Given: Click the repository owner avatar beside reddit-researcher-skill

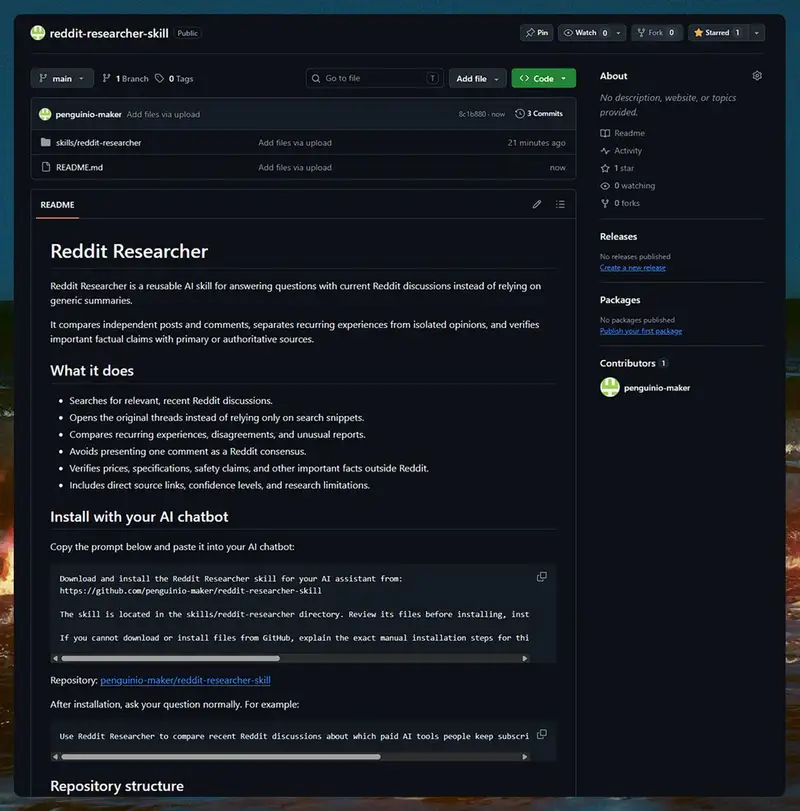Looking at the screenshot, I should [38, 33].
